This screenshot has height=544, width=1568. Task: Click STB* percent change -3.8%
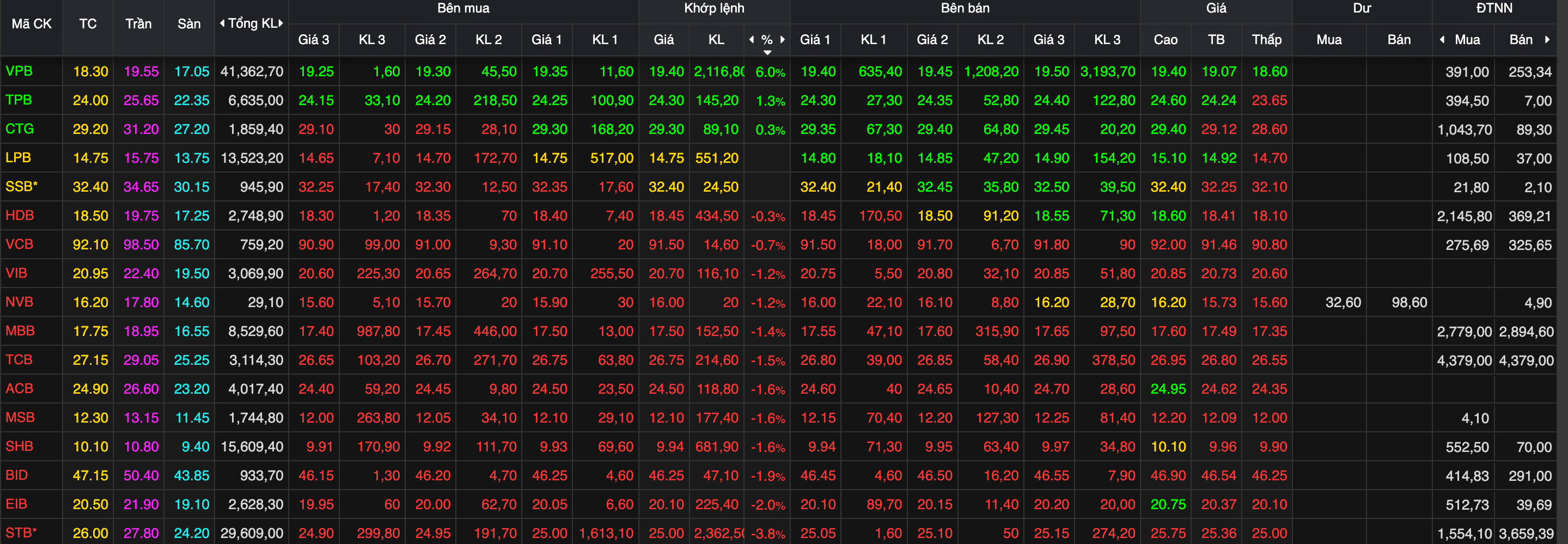[x=767, y=534]
